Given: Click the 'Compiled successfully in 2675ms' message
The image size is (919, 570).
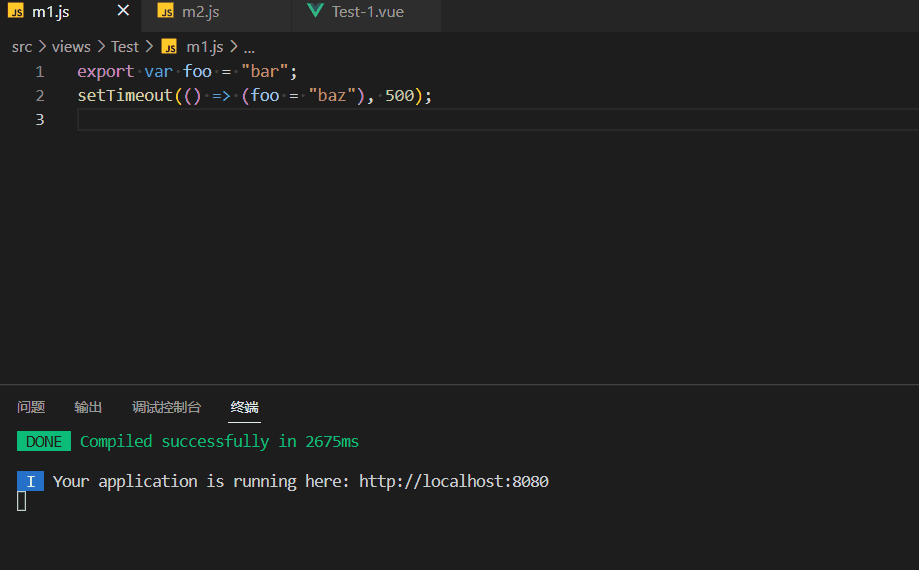Looking at the screenshot, I should pos(219,441).
